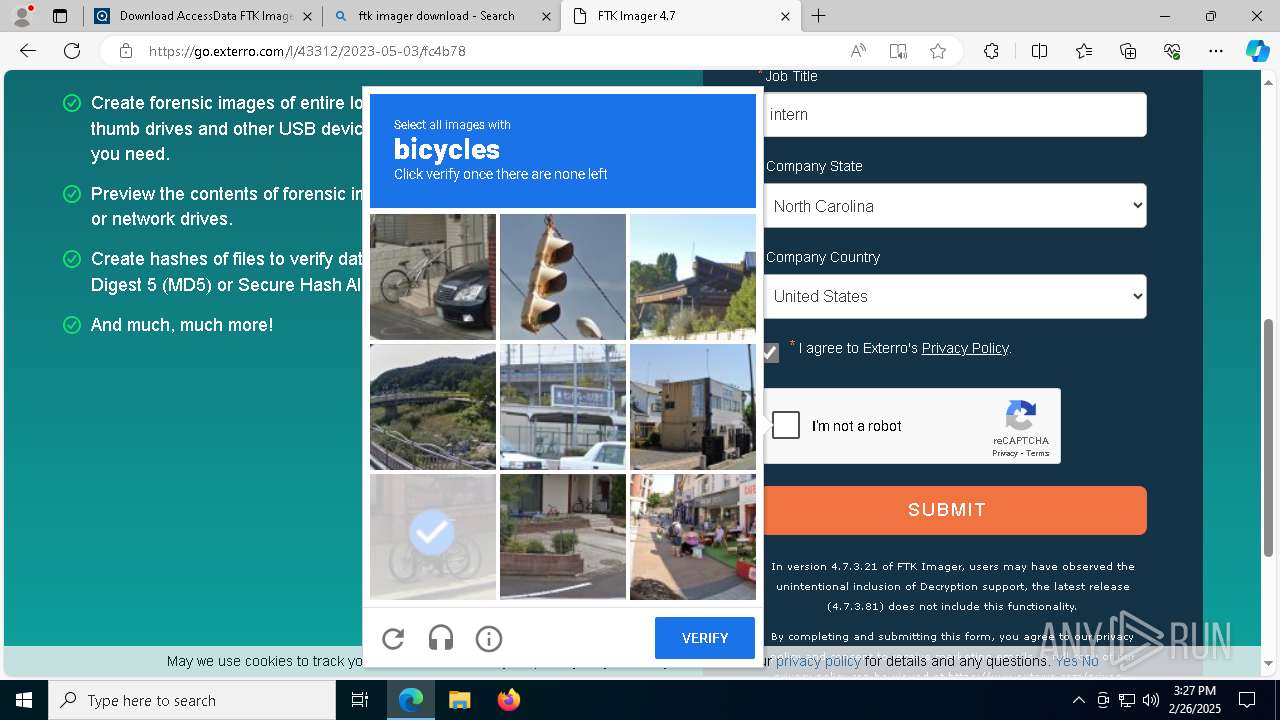Click the browser Back arrow
This screenshot has width=1280, height=720.
(x=28, y=51)
